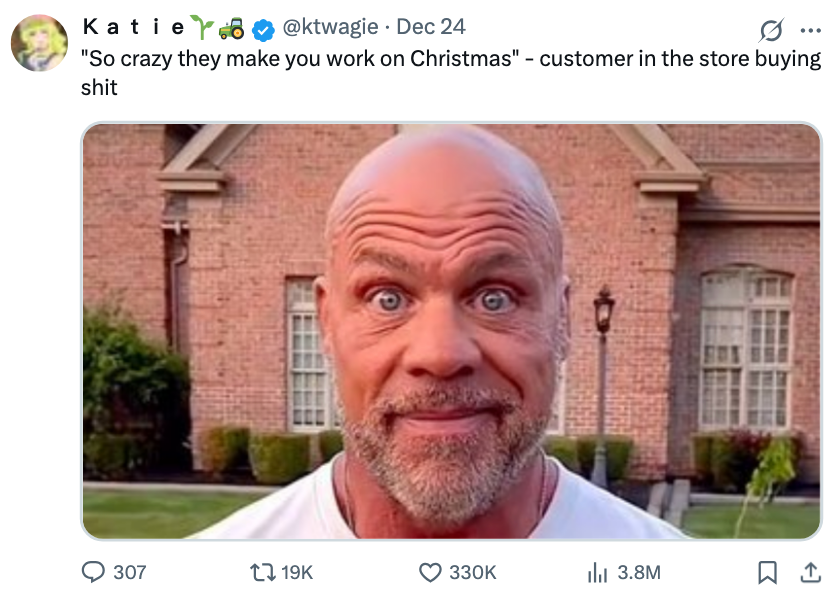Reply to the tweet using the speech bubble icon
Image resolution: width=840 pixels, height=601 pixels.
coord(92,573)
